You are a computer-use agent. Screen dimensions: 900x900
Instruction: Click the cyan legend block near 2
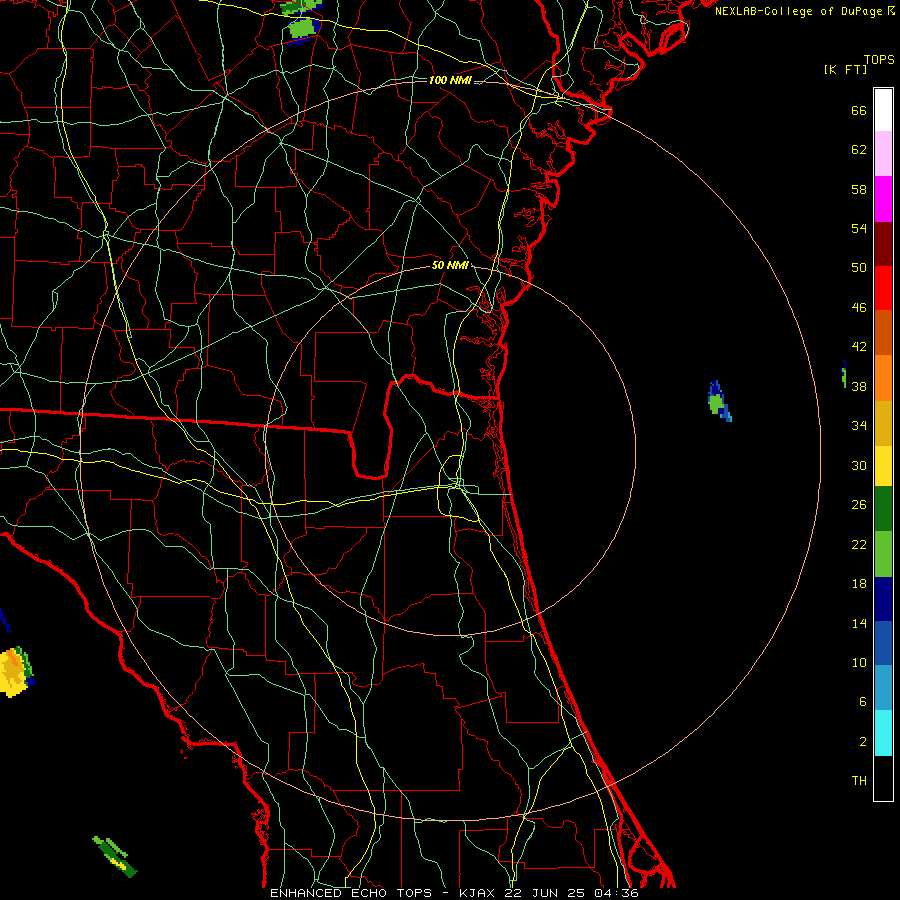883,733
